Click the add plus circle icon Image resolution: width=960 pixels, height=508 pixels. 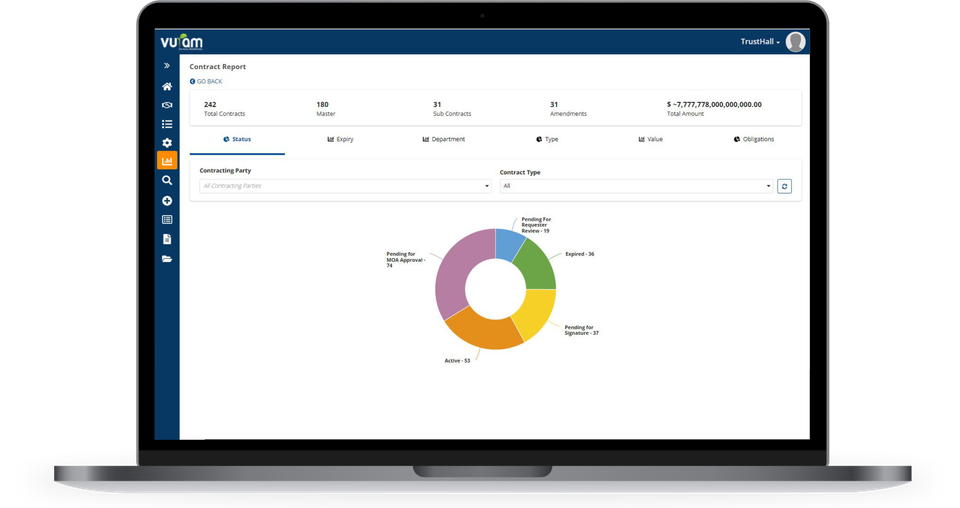click(x=167, y=201)
